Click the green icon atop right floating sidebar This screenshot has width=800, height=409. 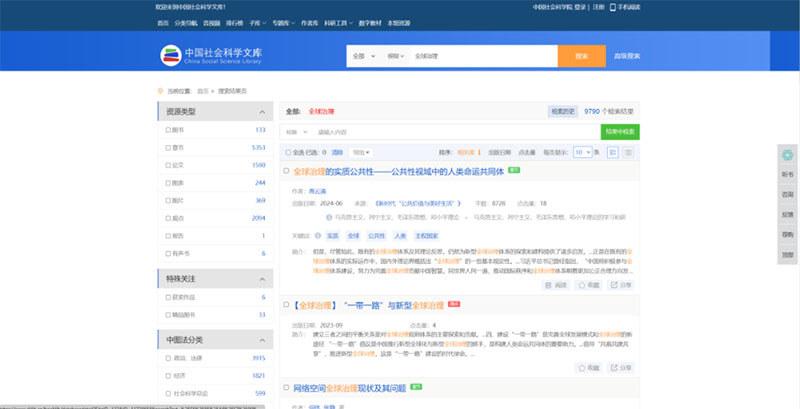(x=787, y=155)
